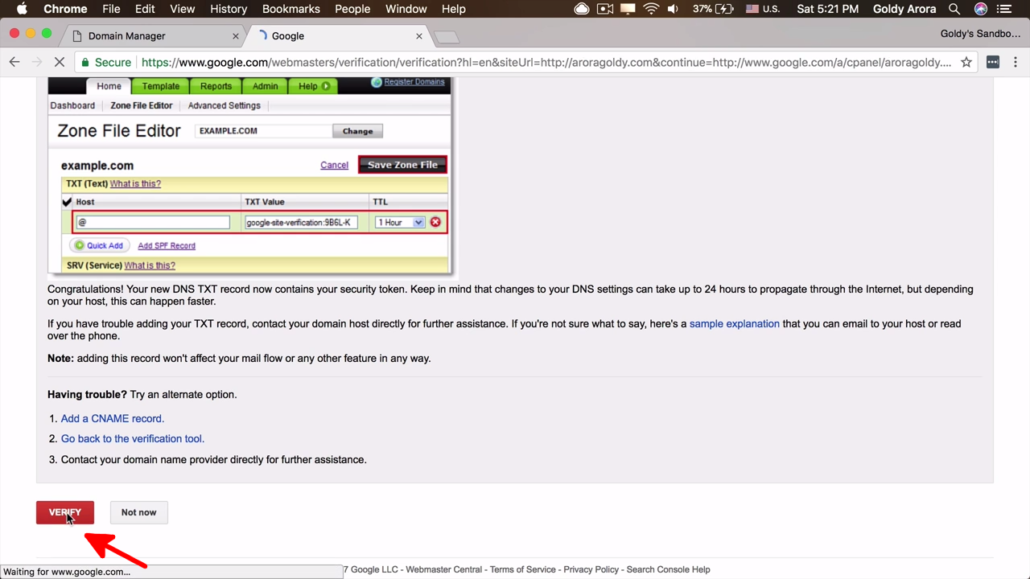Screen dimensions: 1030x579
Task: Open the Chrome menu in menu bar
Action: (x=65, y=9)
